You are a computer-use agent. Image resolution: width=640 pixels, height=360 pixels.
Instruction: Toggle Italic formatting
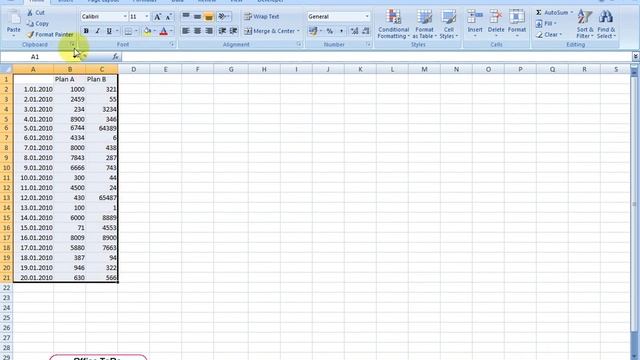97,31
